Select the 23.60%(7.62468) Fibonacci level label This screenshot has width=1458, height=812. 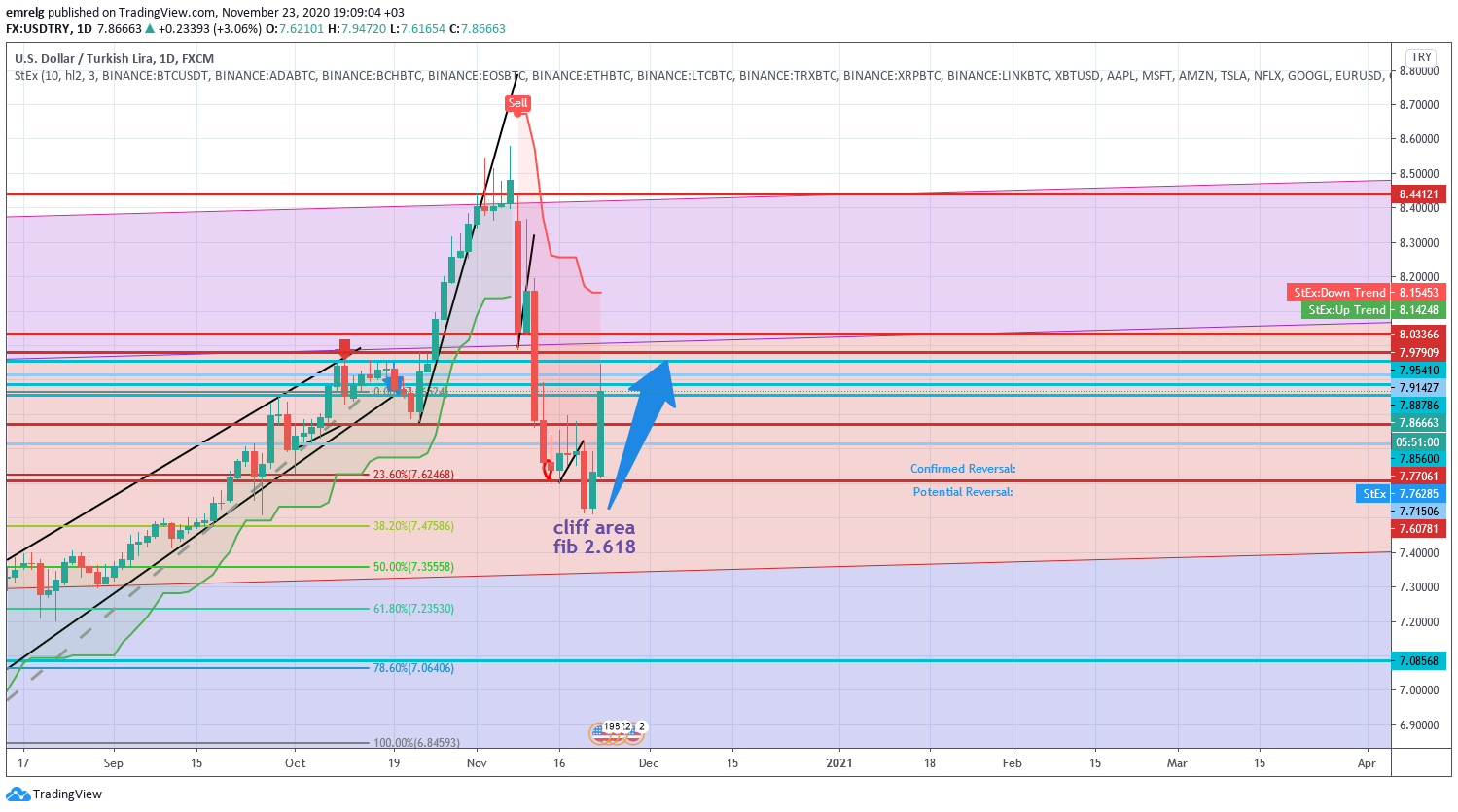413,475
